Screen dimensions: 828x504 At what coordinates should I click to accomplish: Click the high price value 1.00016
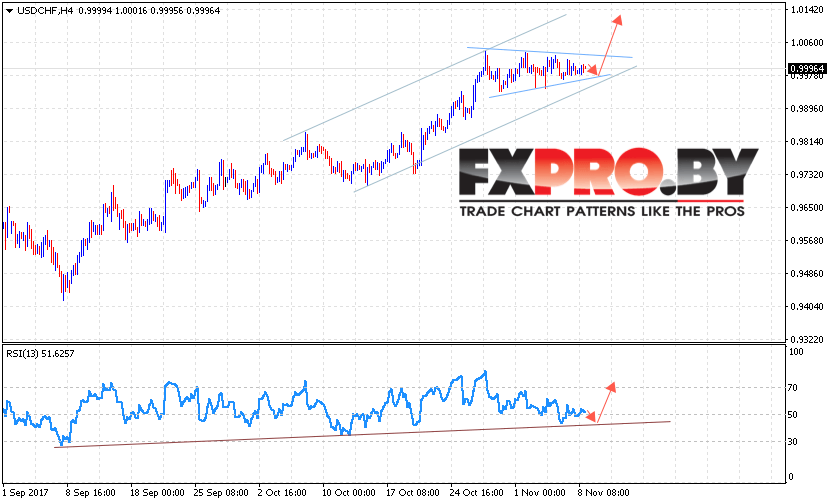click(131, 11)
